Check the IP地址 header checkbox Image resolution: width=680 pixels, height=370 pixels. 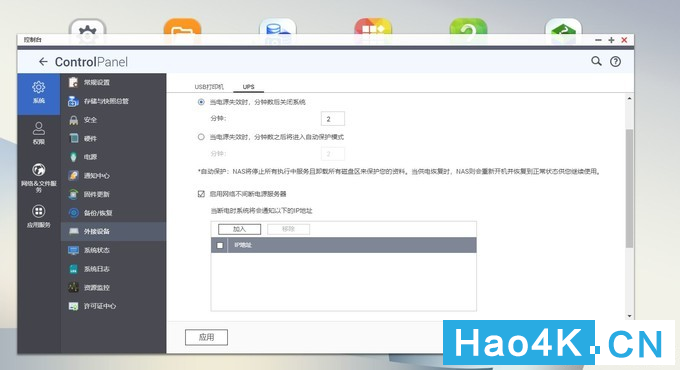[220, 246]
